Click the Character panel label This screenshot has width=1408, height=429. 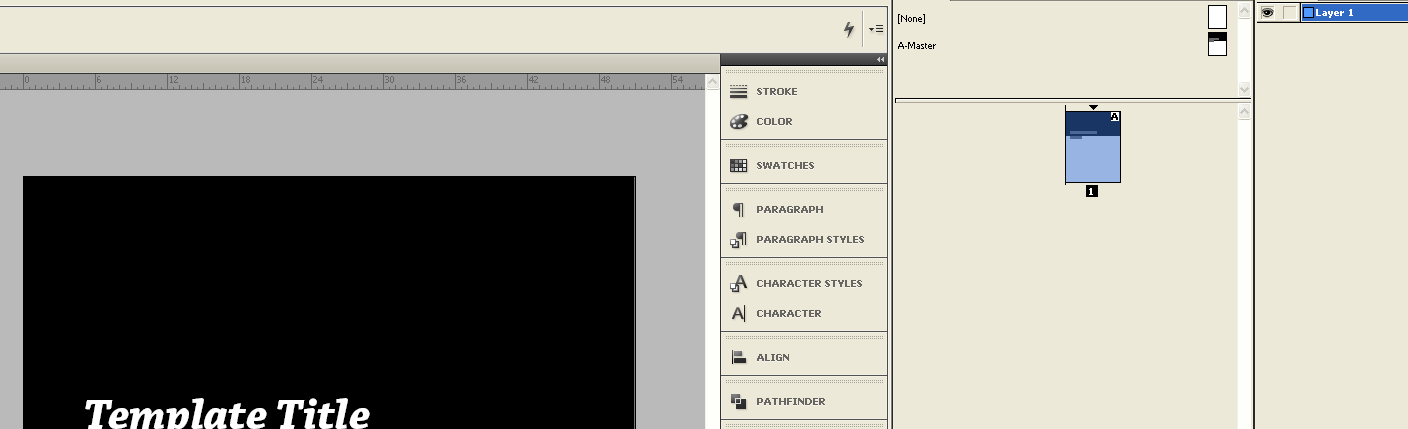789,314
